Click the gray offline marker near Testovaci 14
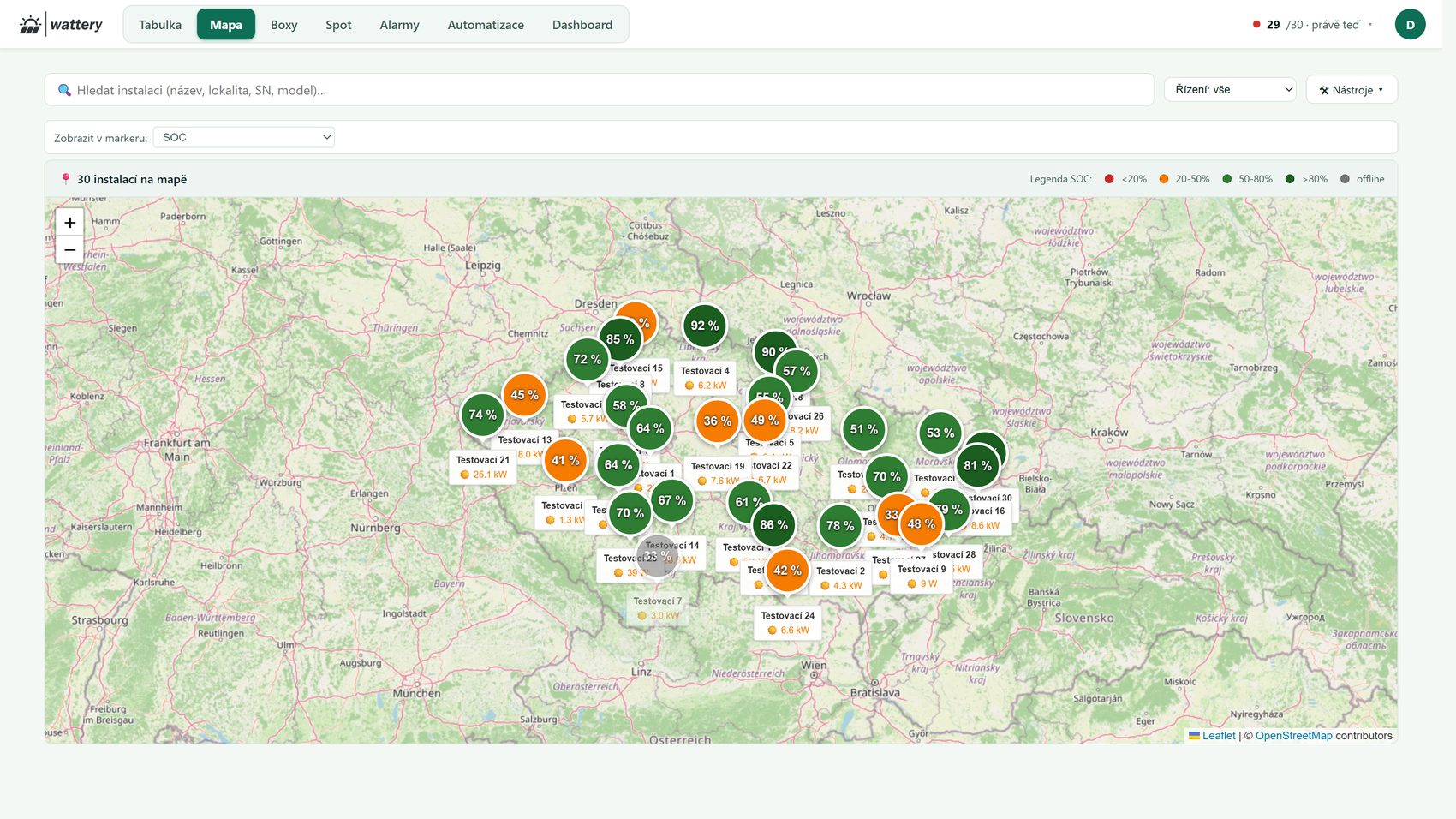This screenshot has width=1456, height=819. [657, 556]
